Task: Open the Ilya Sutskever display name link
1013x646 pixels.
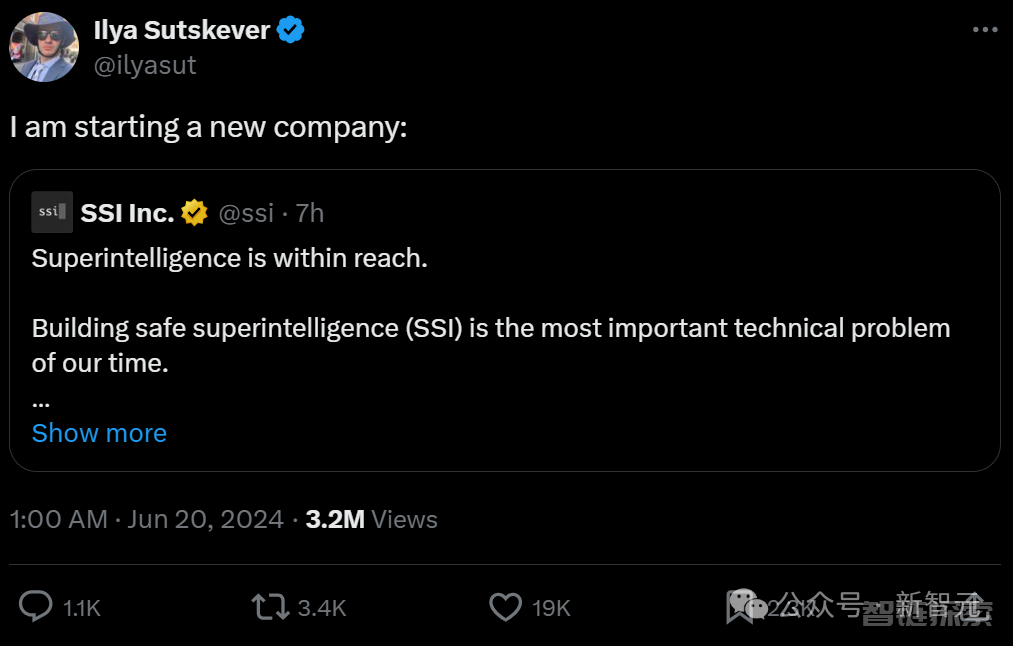Action: [x=181, y=30]
